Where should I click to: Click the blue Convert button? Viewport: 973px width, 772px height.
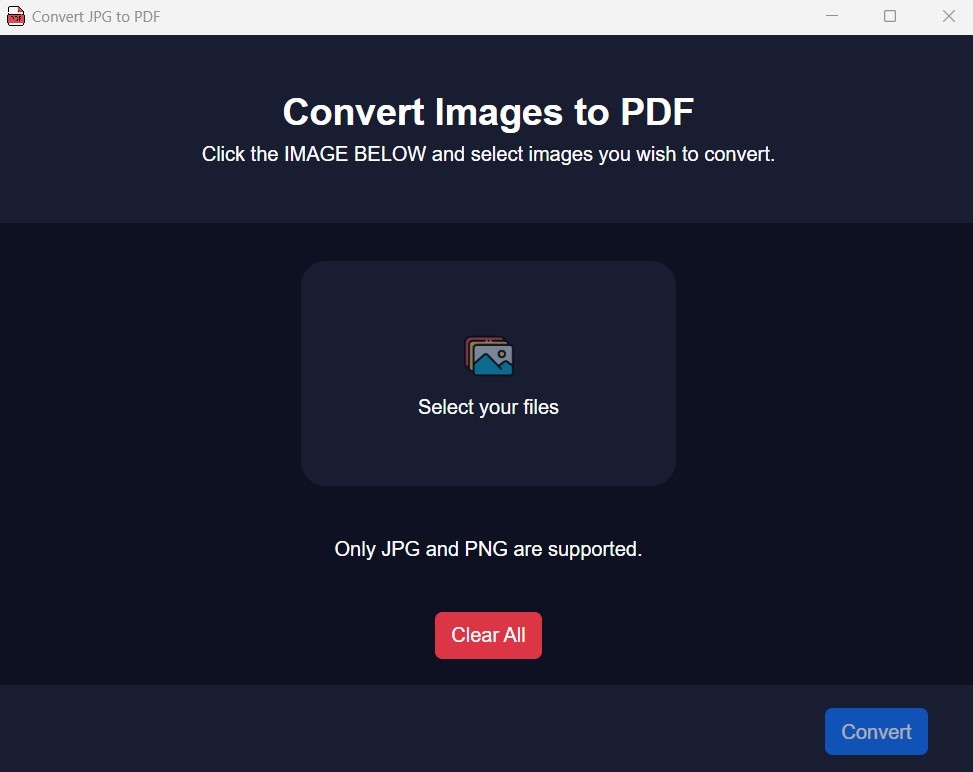pos(876,732)
